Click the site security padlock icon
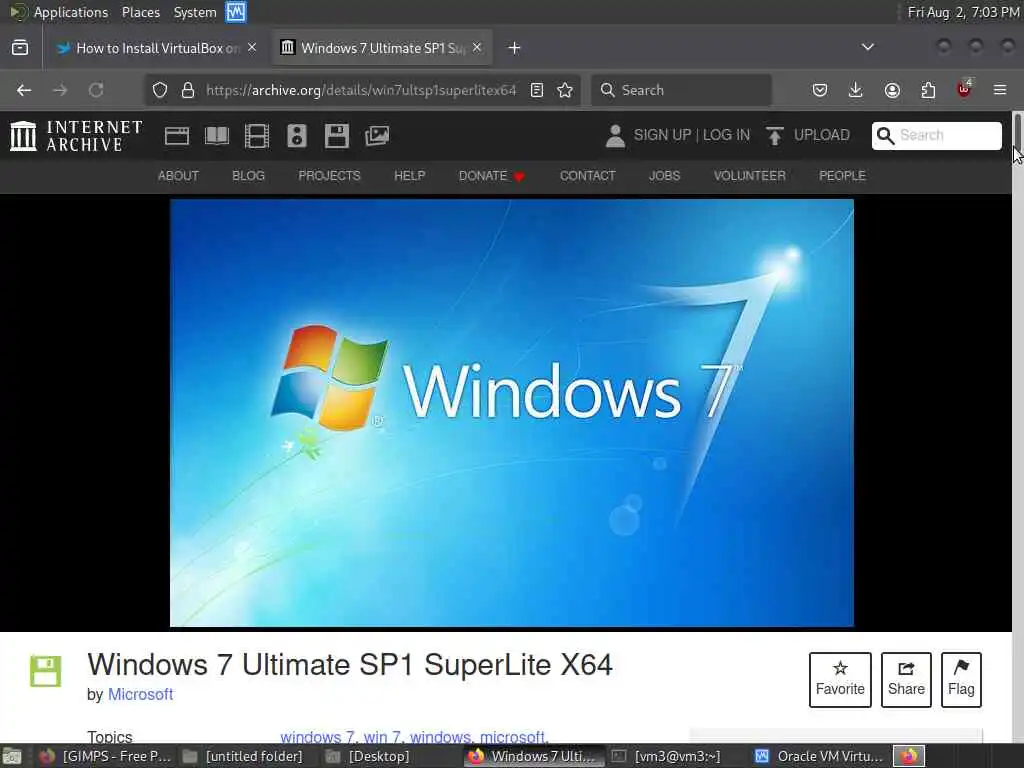This screenshot has width=1024, height=768. [188, 90]
